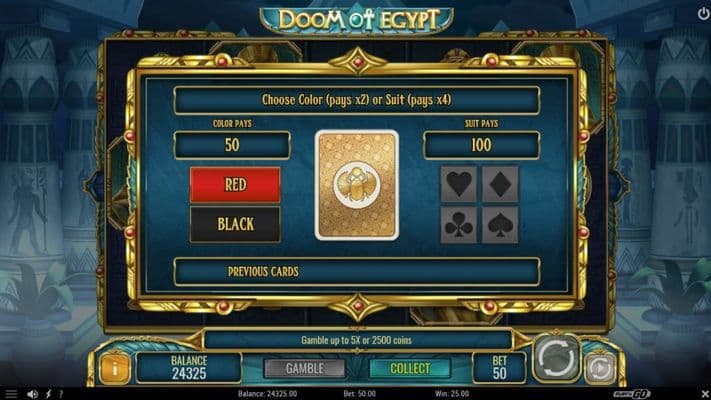The width and height of the screenshot is (711, 400).
Task: Click the round spin button
Action: click(x=556, y=358)
